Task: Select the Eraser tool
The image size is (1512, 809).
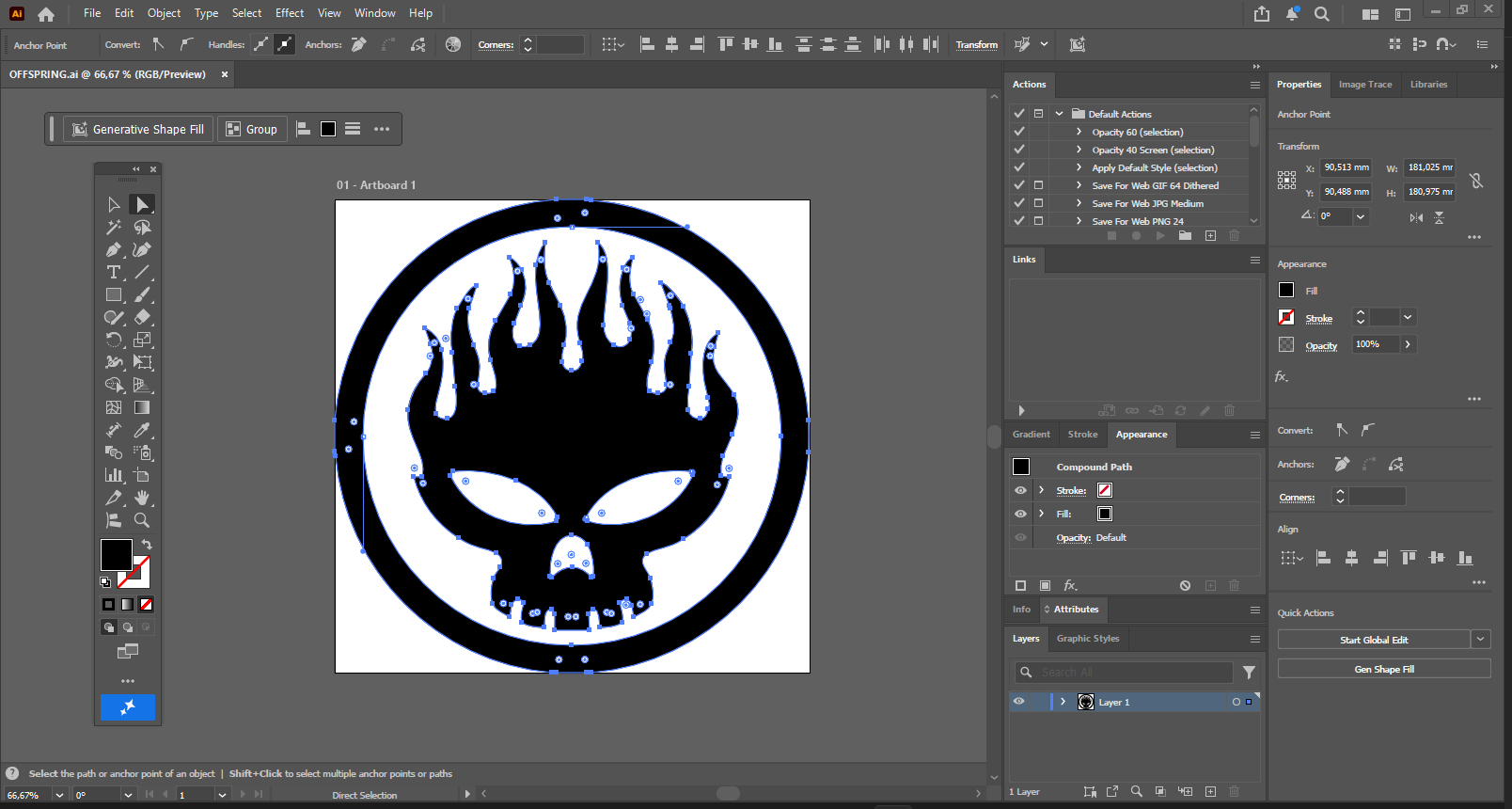Action: pos(142,317)
